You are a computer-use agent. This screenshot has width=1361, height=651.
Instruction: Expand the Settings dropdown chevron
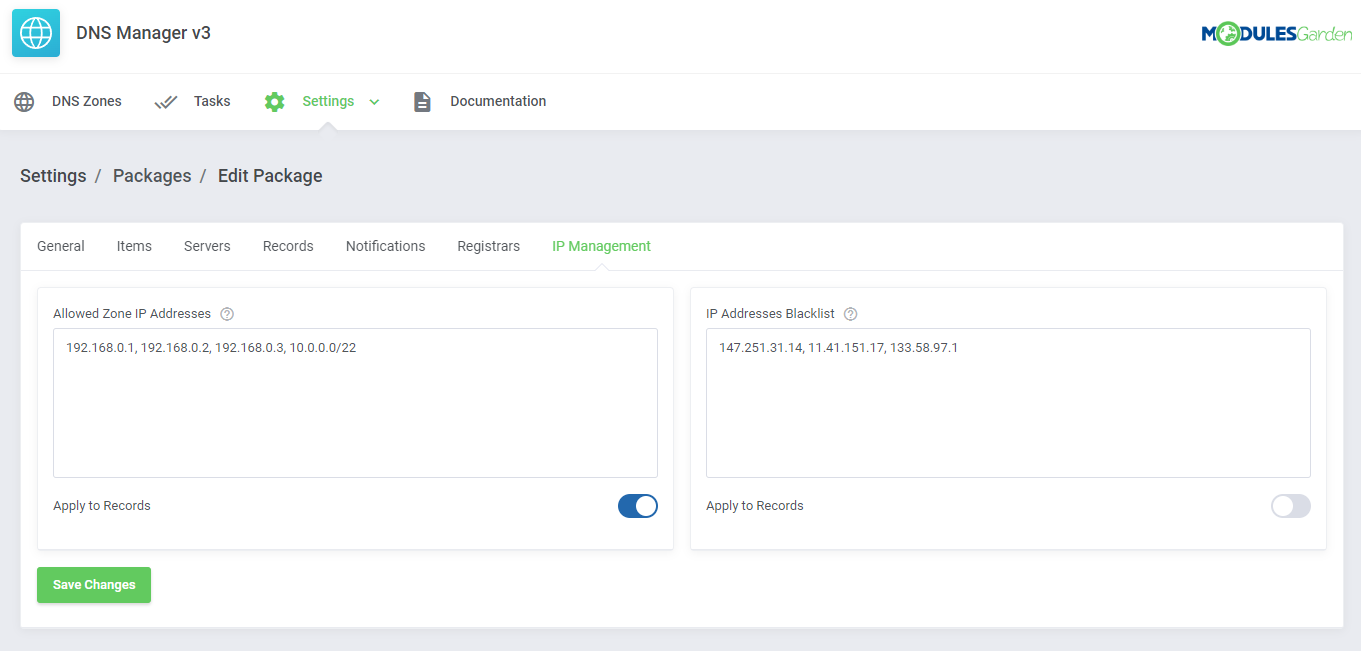point(374,102)
